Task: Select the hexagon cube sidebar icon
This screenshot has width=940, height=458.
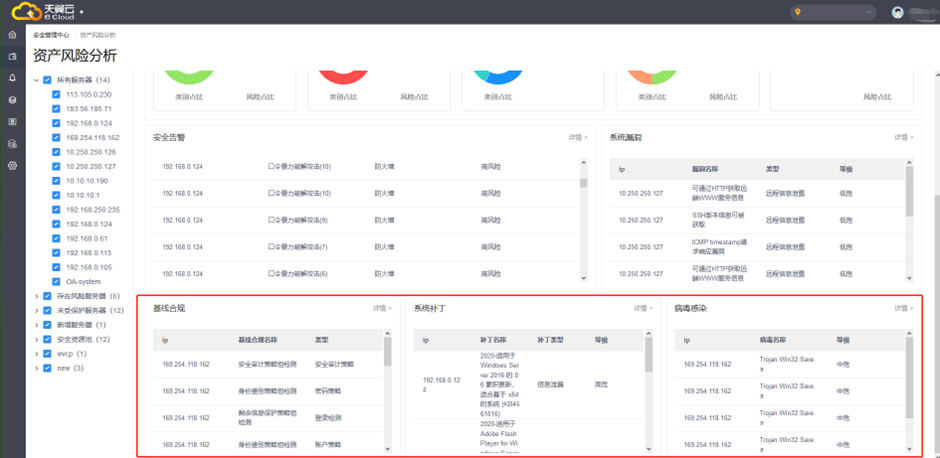Action: (12, 100)
